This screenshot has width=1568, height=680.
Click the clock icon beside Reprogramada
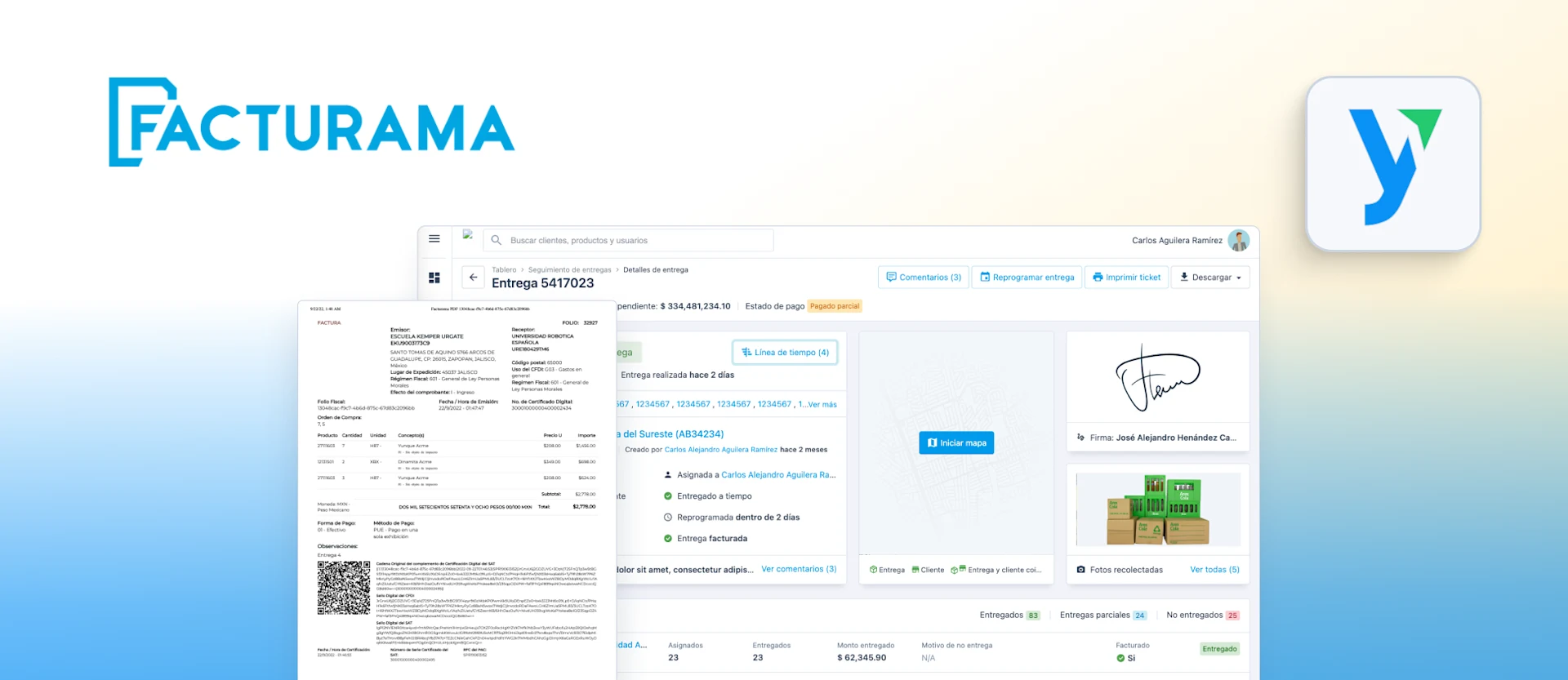668,518
